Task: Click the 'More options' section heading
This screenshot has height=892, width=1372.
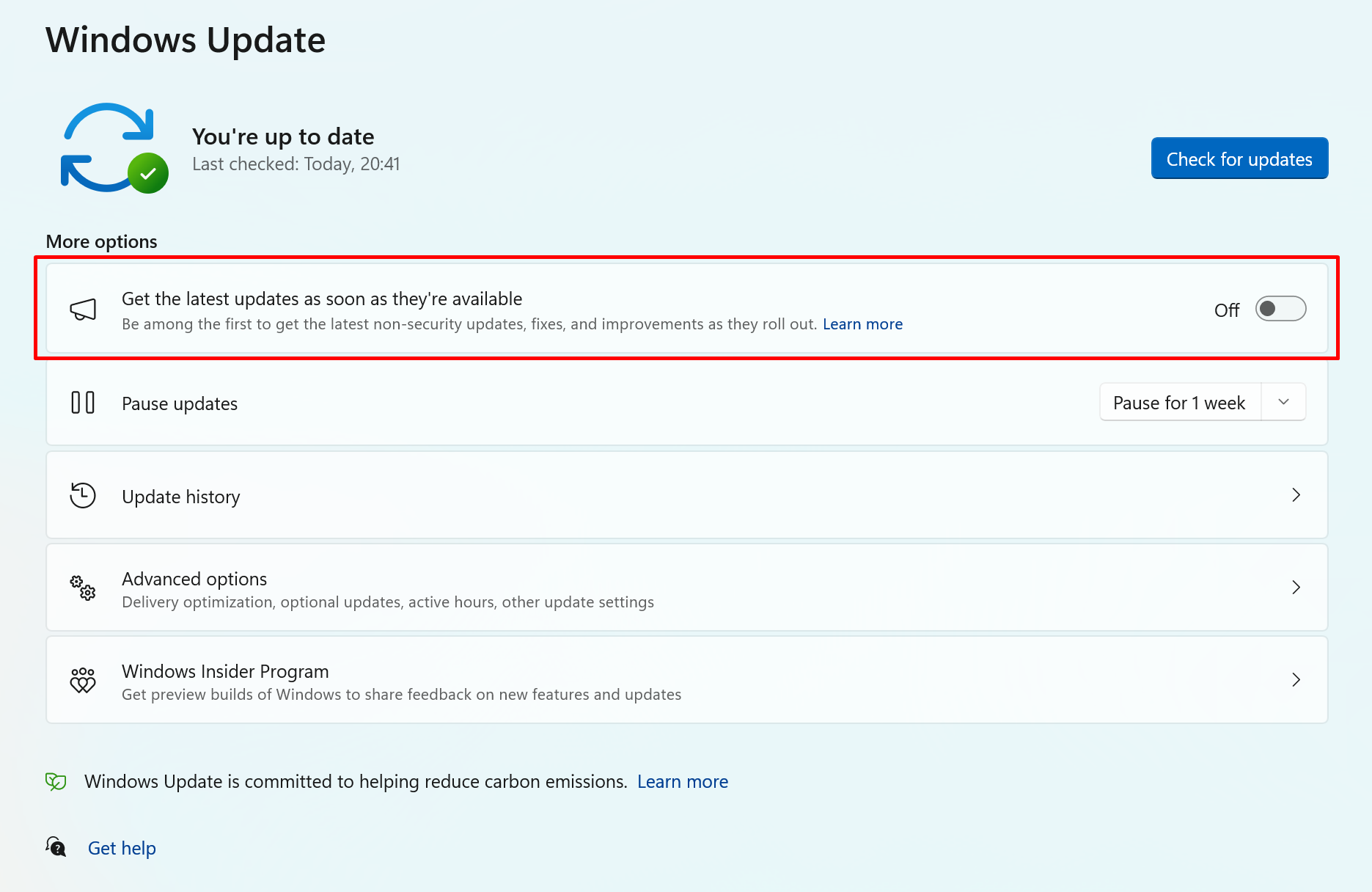Action: tap(101, 241)
